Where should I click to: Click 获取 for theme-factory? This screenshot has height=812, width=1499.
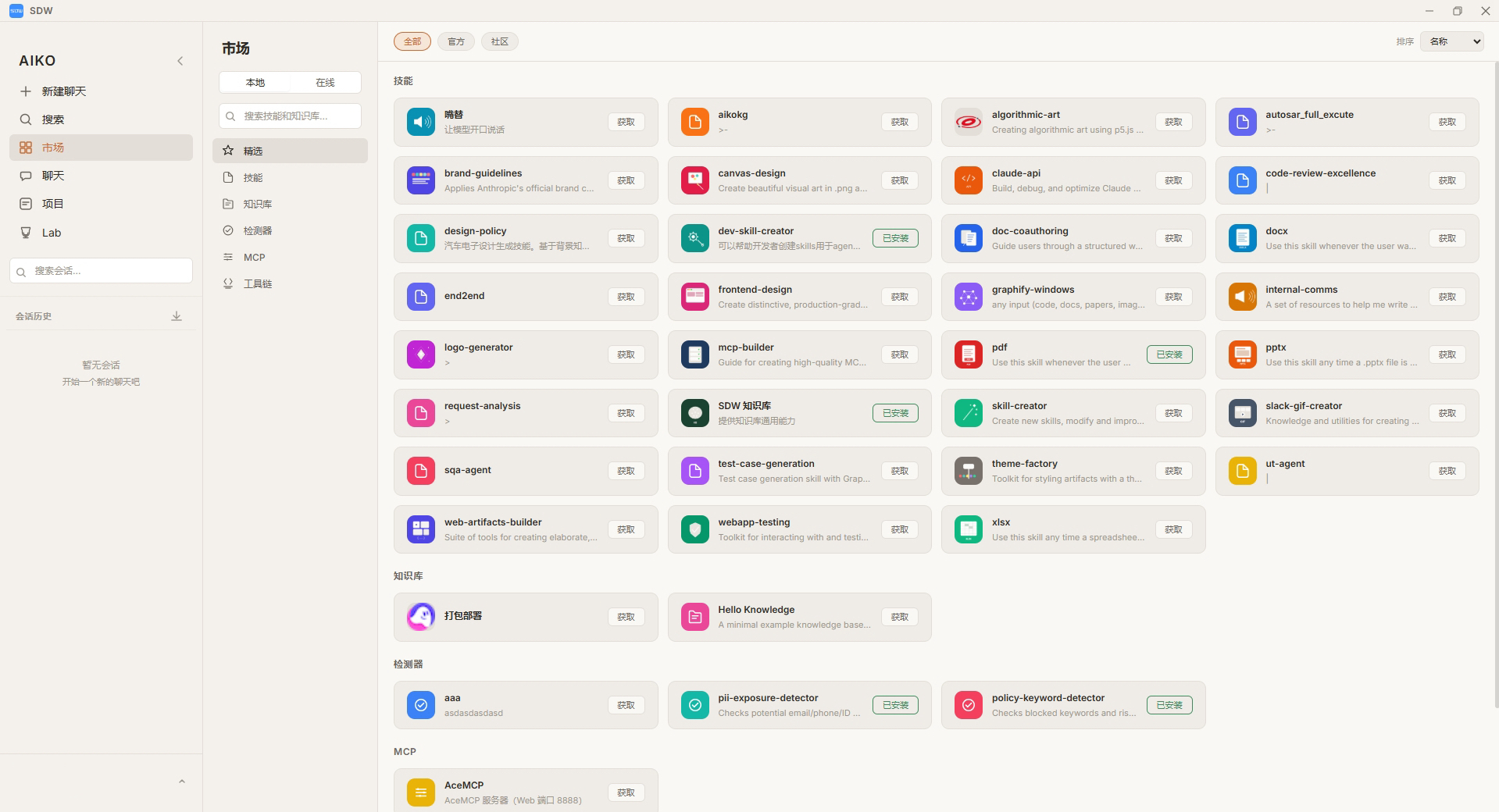pos(1173,471)
